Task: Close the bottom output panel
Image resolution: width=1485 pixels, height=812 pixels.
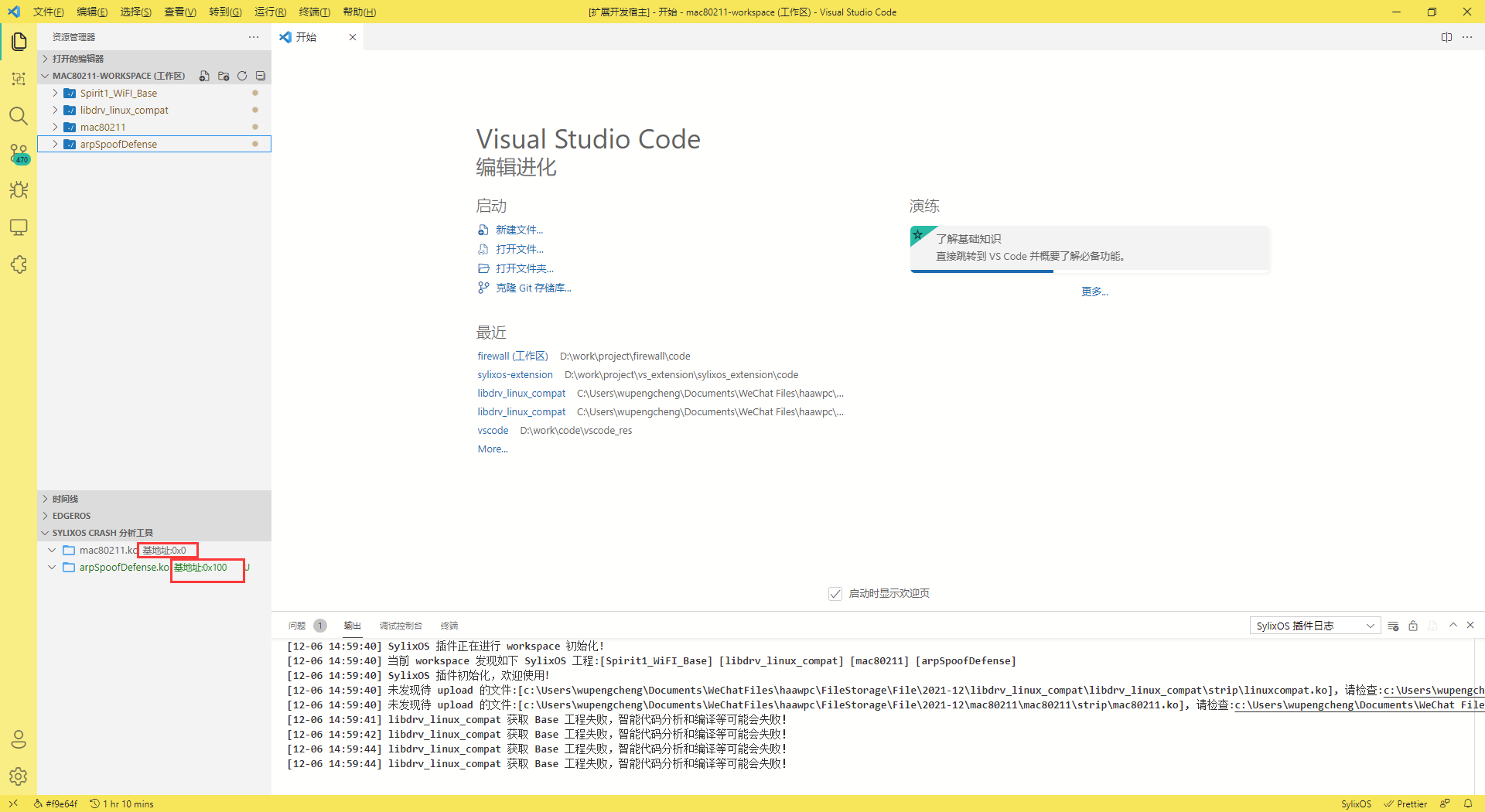Action: point(1470,625)
